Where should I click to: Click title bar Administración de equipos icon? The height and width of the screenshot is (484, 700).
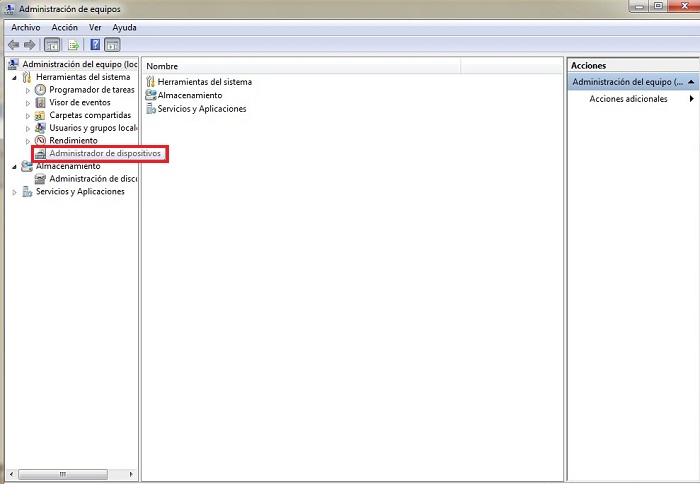(9, 8)
